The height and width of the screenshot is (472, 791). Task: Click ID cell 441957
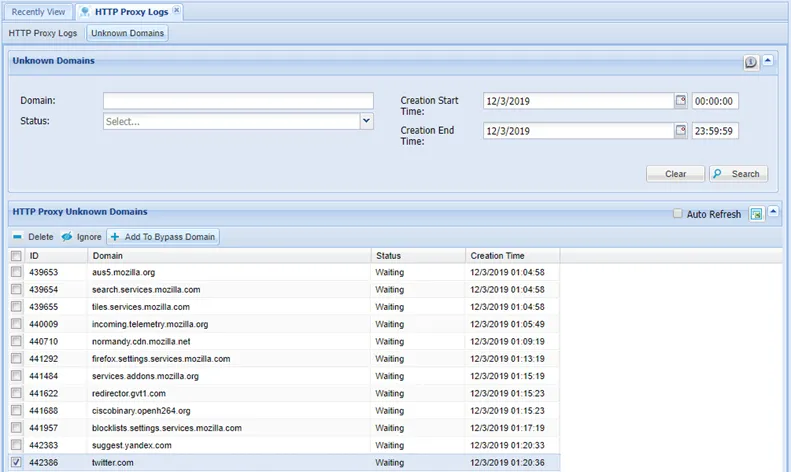point(43,428)
